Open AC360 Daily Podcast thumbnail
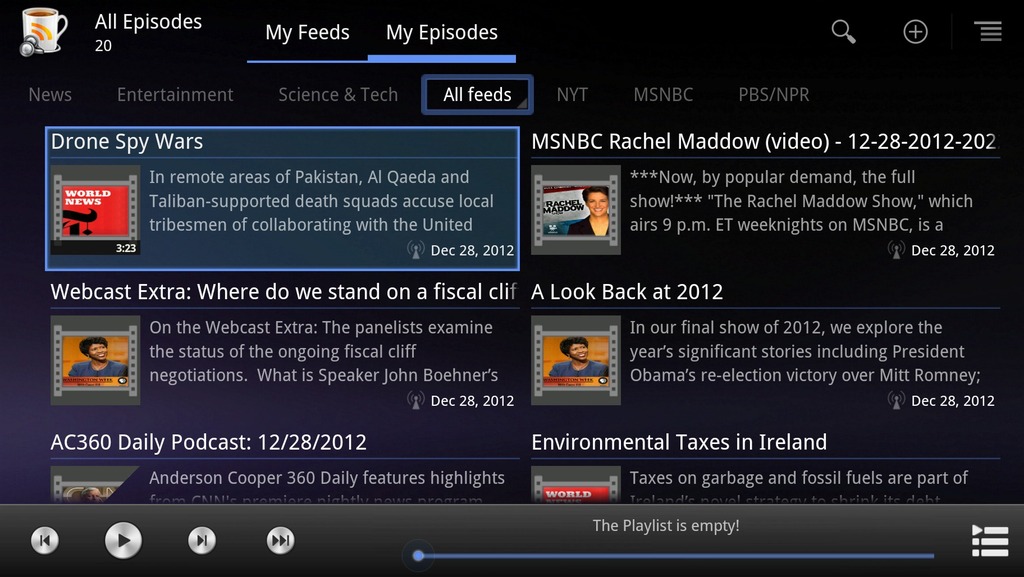The width and height of the screenshot is (1024, 577). pos(95,484)
